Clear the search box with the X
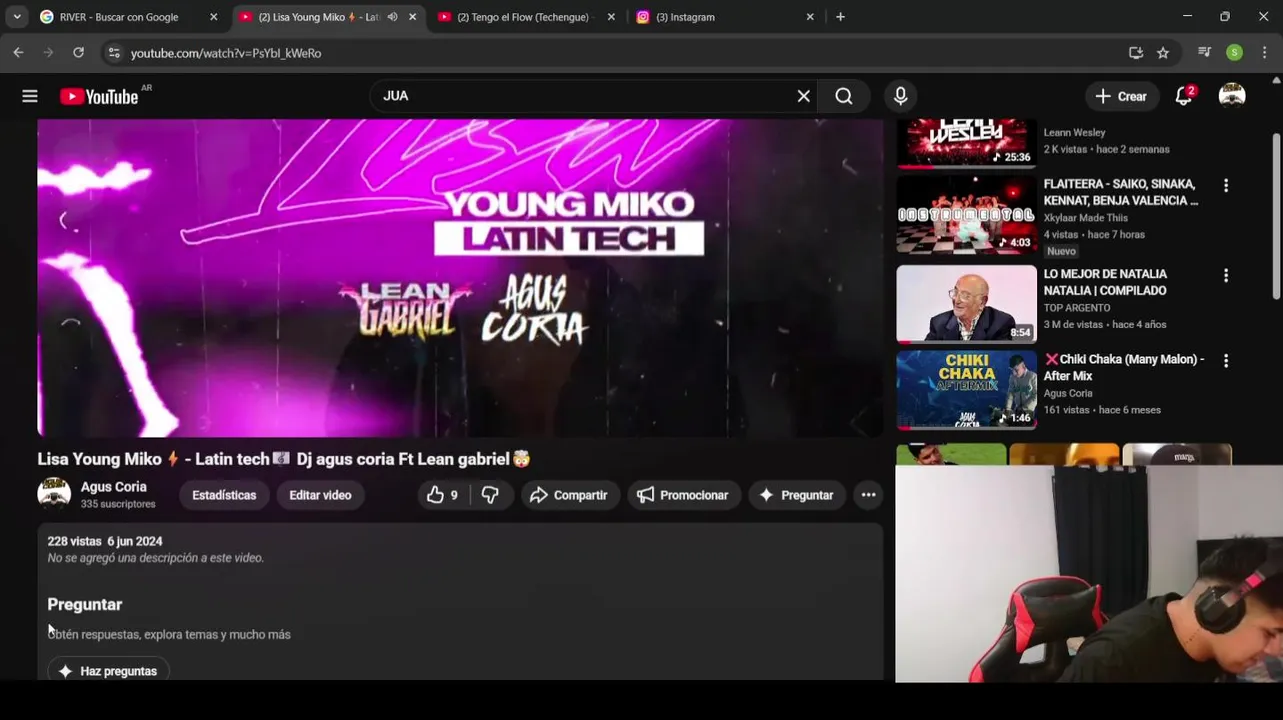 (x=803, y=96)
